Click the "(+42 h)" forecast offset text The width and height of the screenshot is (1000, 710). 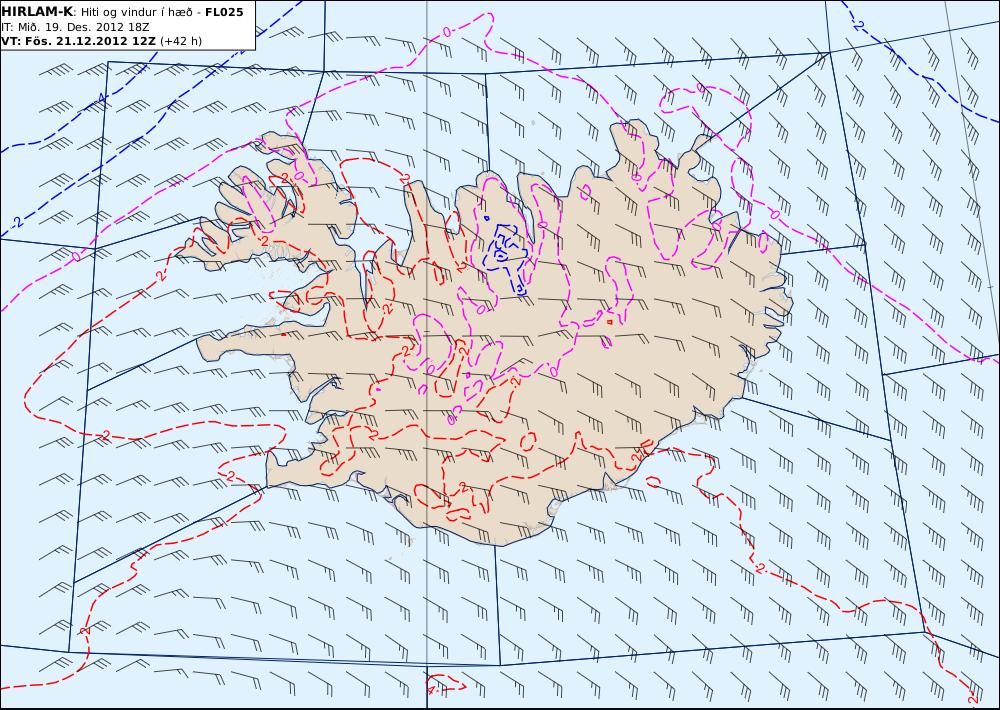180,41
